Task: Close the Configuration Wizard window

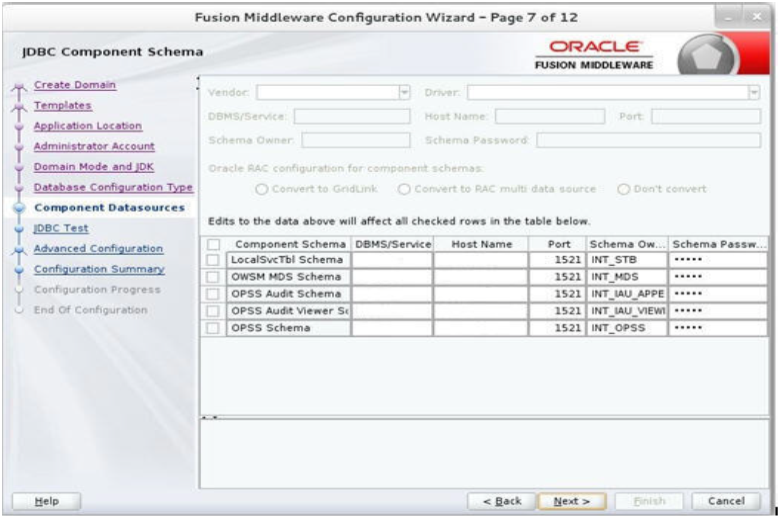Action: 757,17
